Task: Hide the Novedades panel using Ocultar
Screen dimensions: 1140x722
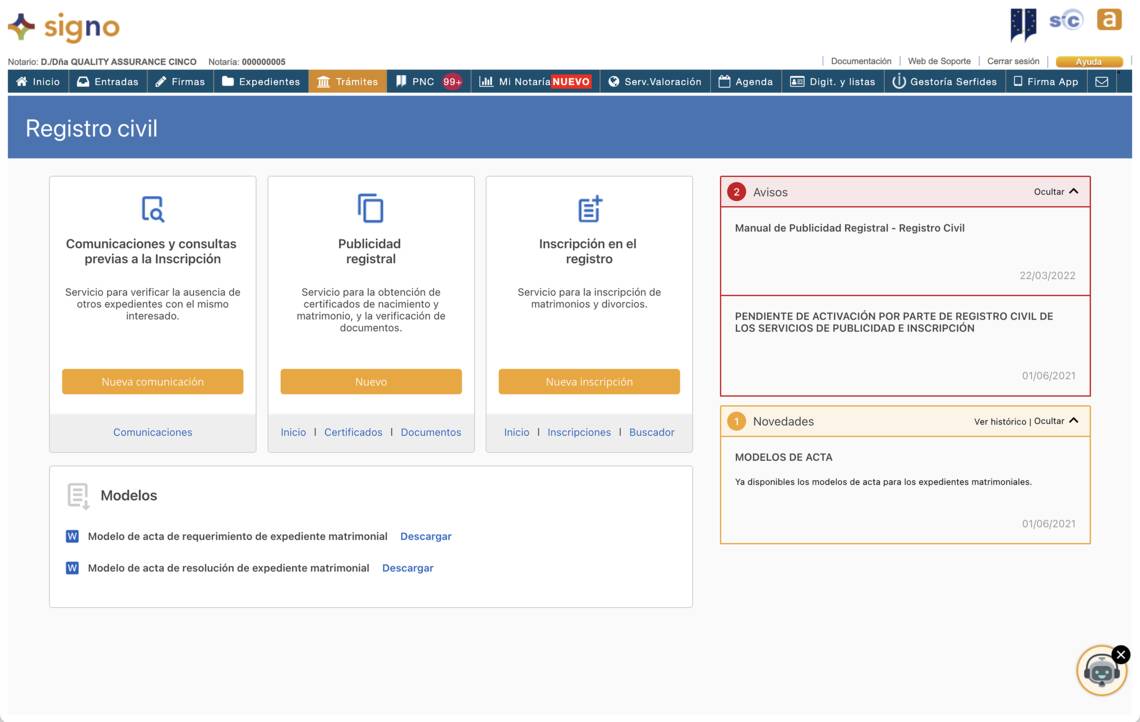Action: point(1056,421)
